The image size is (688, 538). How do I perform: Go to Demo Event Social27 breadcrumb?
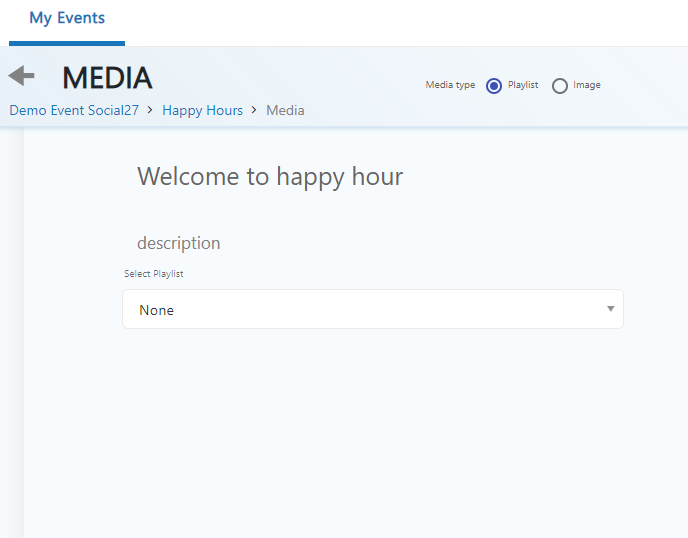[74, 110]
